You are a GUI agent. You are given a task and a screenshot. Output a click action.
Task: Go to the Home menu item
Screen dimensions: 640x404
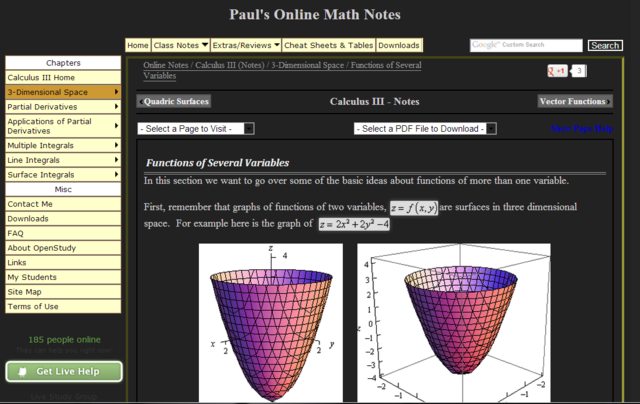[x=138, y=45]
